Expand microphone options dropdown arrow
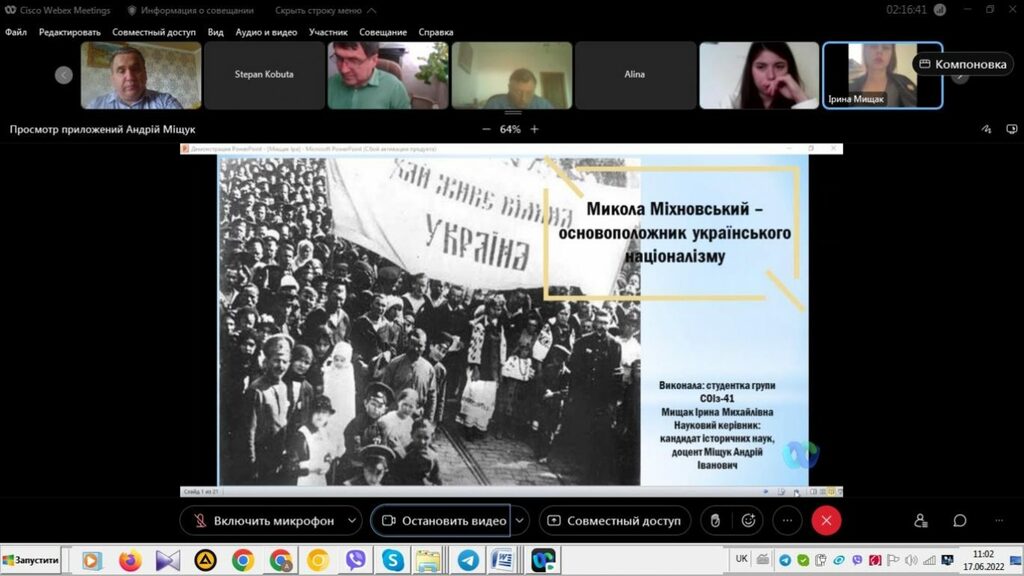The width and height of the screenshot is (1024, 576). click(351, 521)
